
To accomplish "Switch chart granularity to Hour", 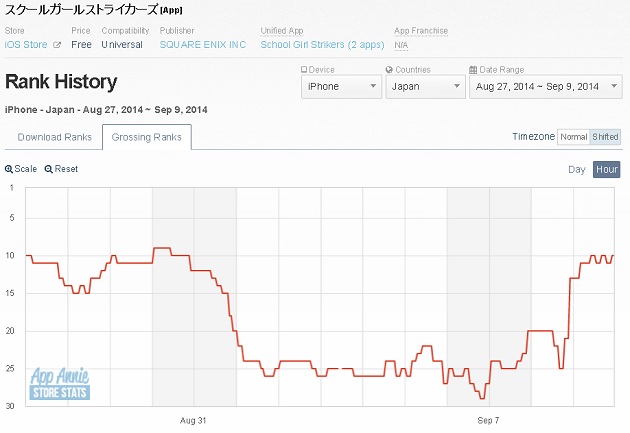I will pos(606,170).
